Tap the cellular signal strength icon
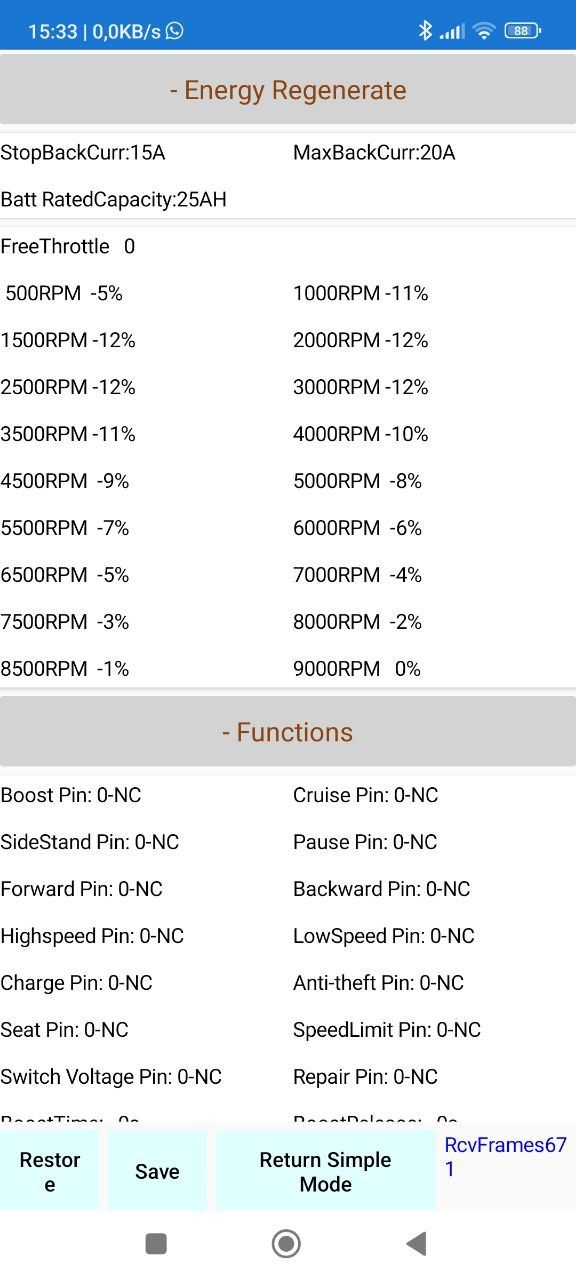 coord(452,32)
